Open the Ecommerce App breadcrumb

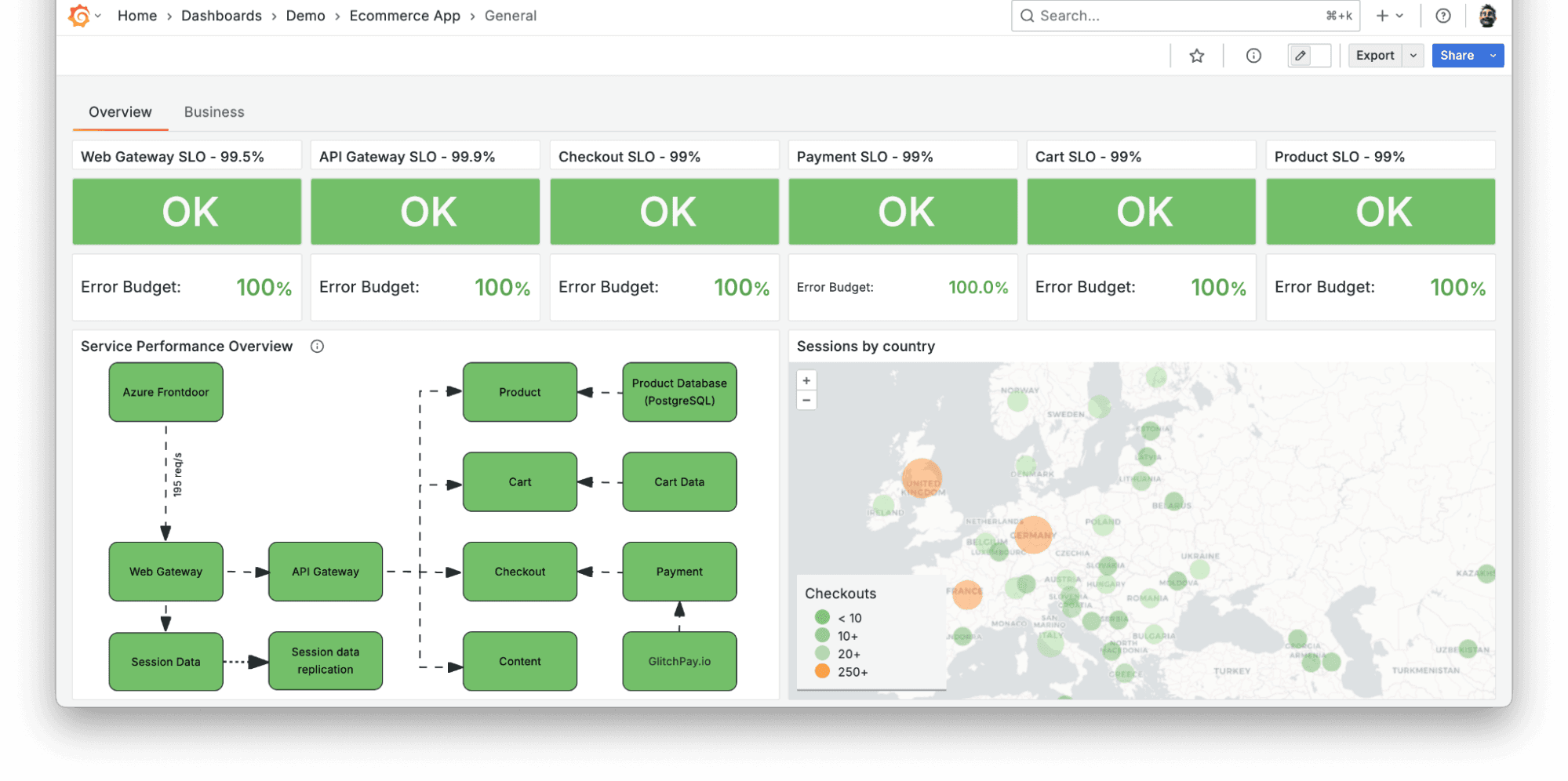405,16
